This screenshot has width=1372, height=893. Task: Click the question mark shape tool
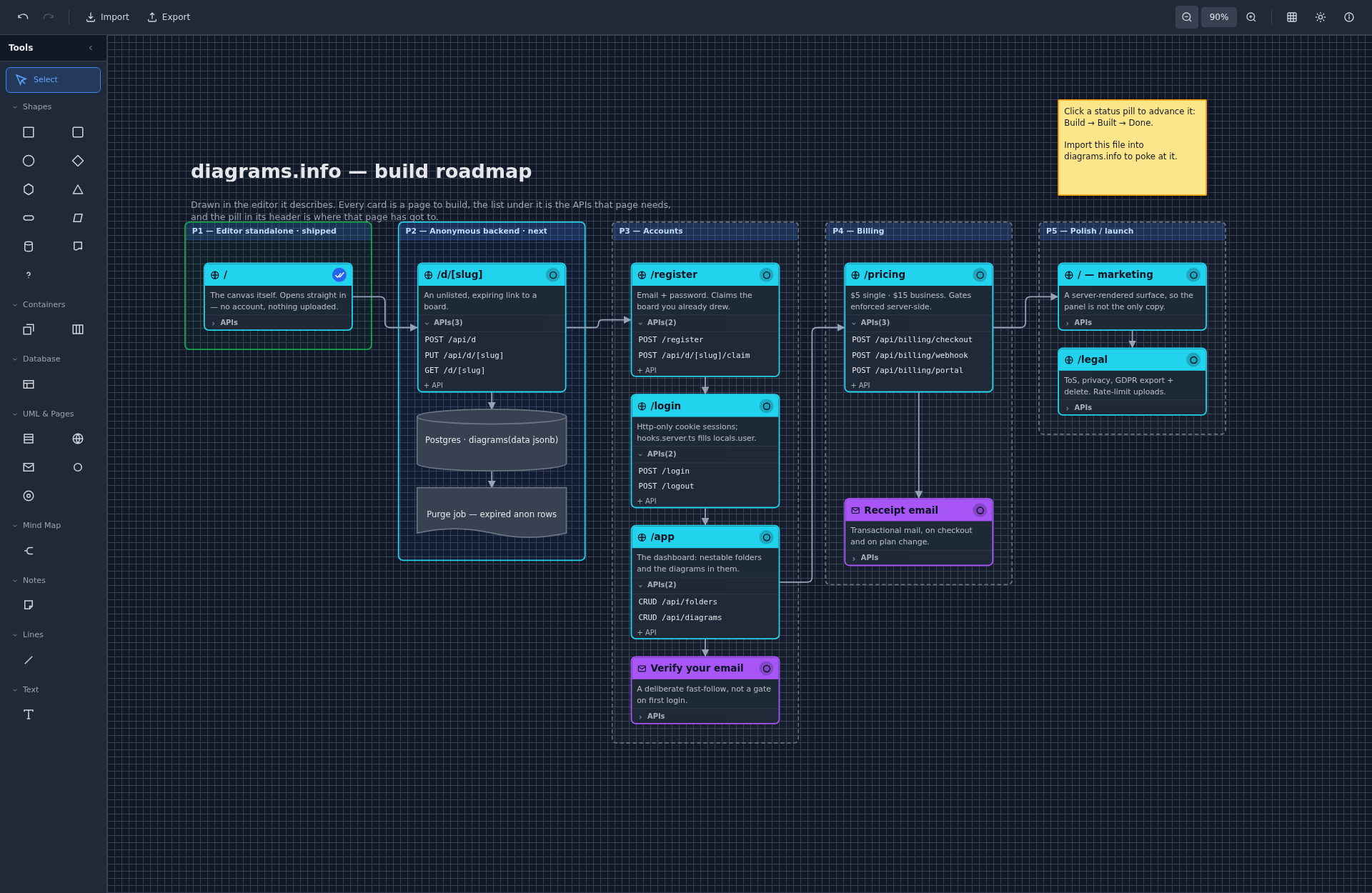[29, 275]
